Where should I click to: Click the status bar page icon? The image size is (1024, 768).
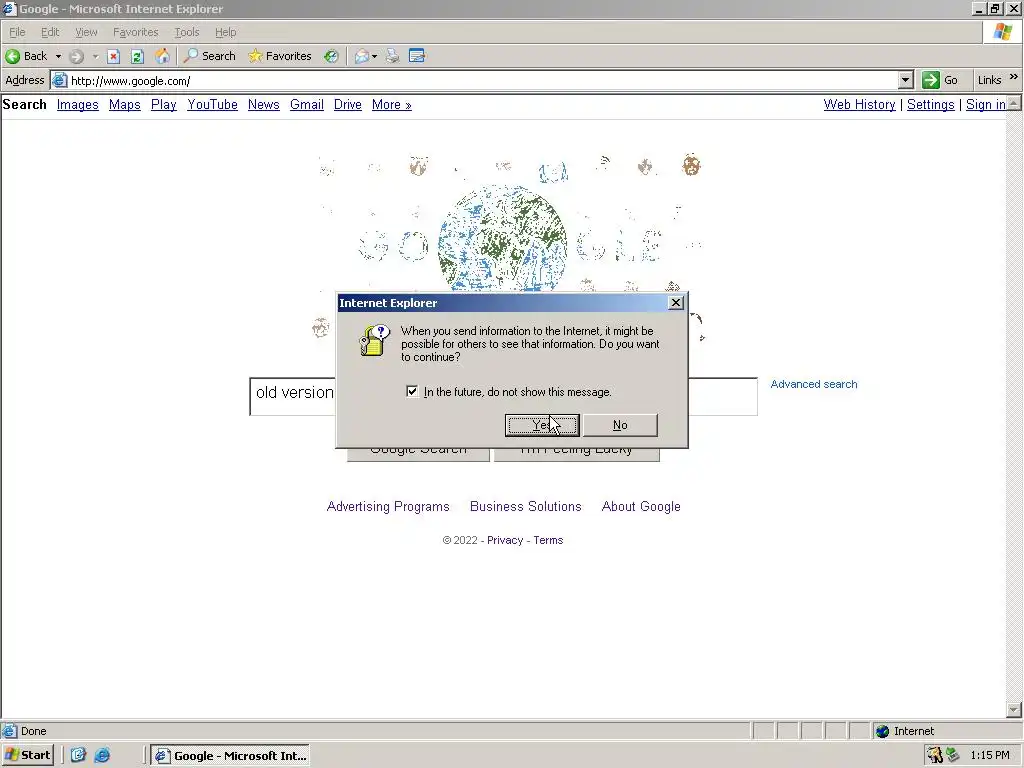click(x=9, y=731)
